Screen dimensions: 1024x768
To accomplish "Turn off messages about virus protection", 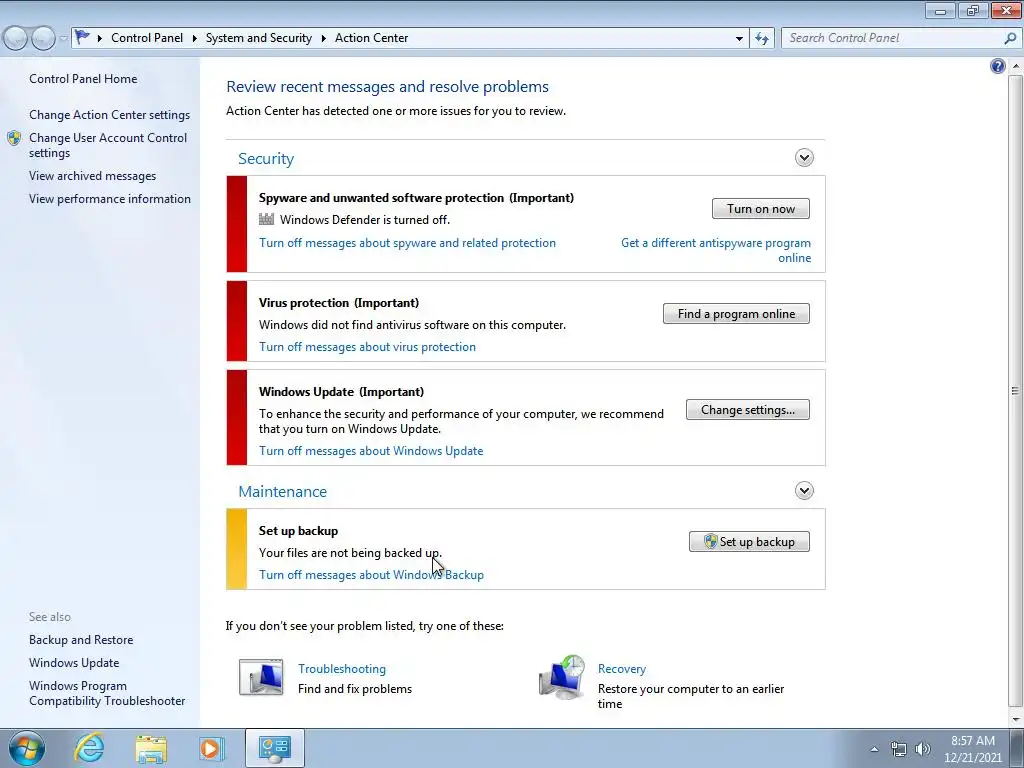I will 367,347.
